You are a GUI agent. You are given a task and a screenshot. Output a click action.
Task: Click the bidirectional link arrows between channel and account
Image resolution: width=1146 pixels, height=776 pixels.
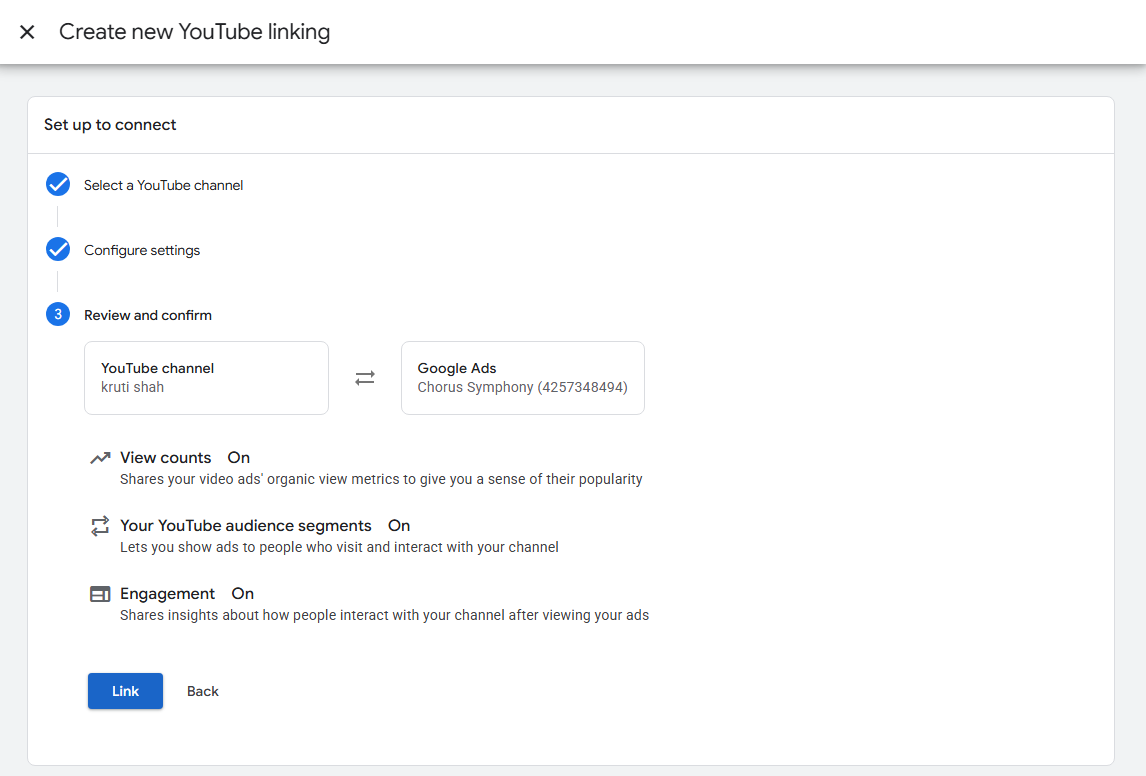click(364, 377)
